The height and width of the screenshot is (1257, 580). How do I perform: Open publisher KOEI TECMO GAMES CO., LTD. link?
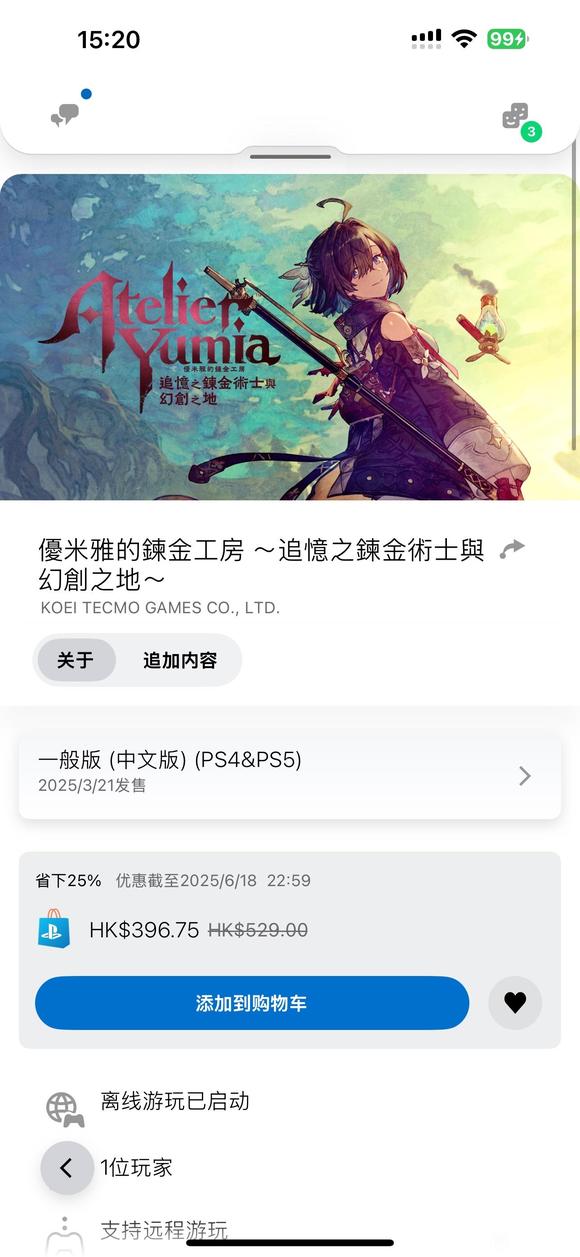[160, 607]
